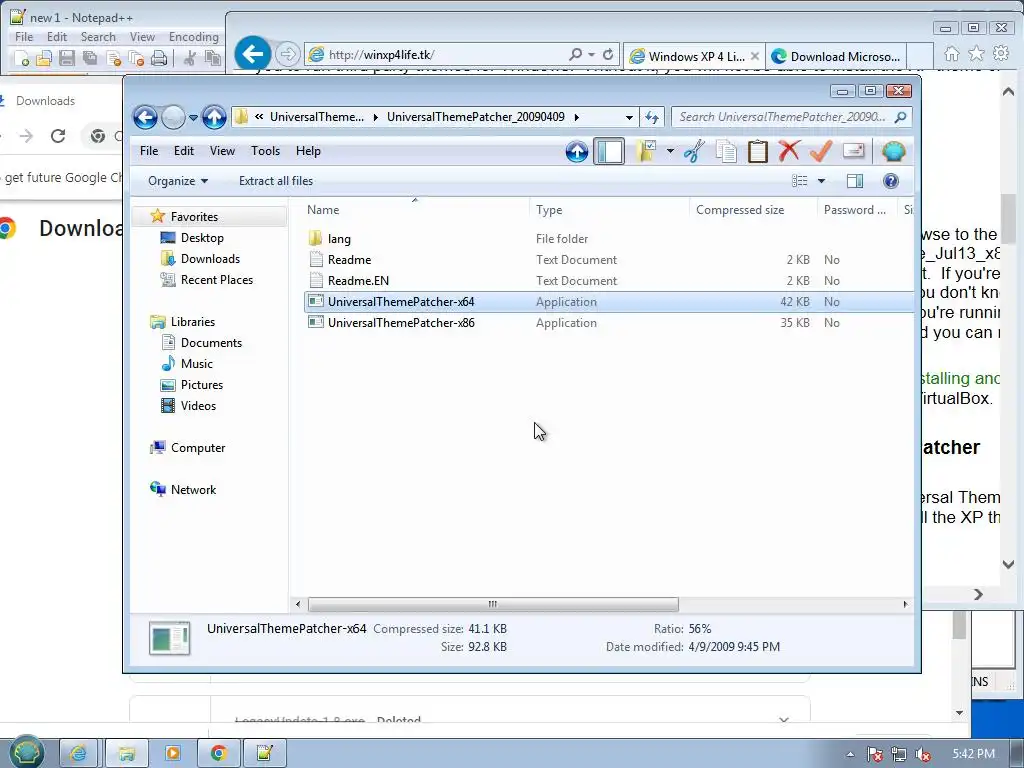The width and height of the screenshot is (1024, 768).
Task: Open the Tools menu in Explorer
Action: [x=265, y=151]
